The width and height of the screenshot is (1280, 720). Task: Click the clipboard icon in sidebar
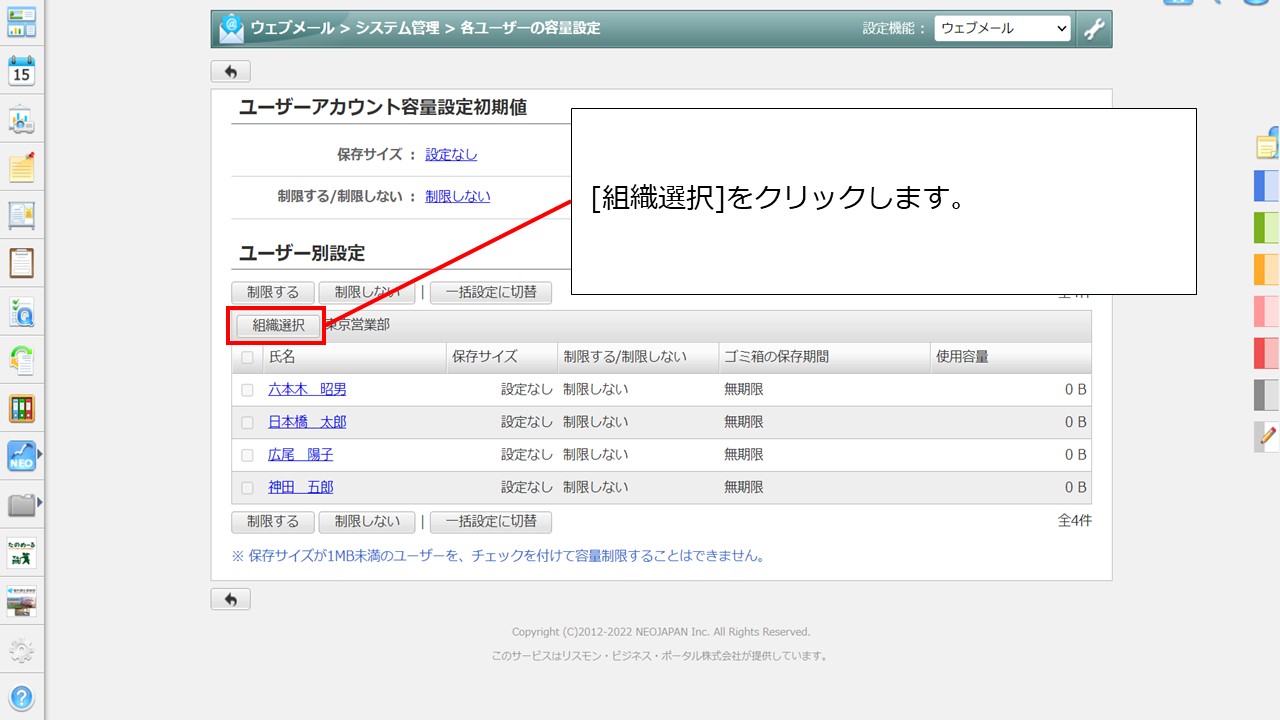21,263
